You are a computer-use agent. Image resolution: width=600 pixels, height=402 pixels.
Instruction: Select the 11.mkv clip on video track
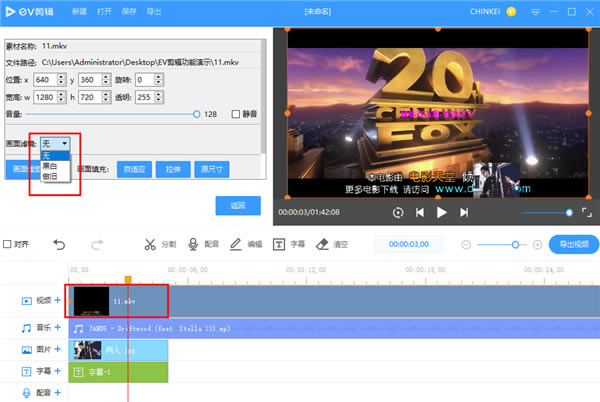click(x=117, y=300)
